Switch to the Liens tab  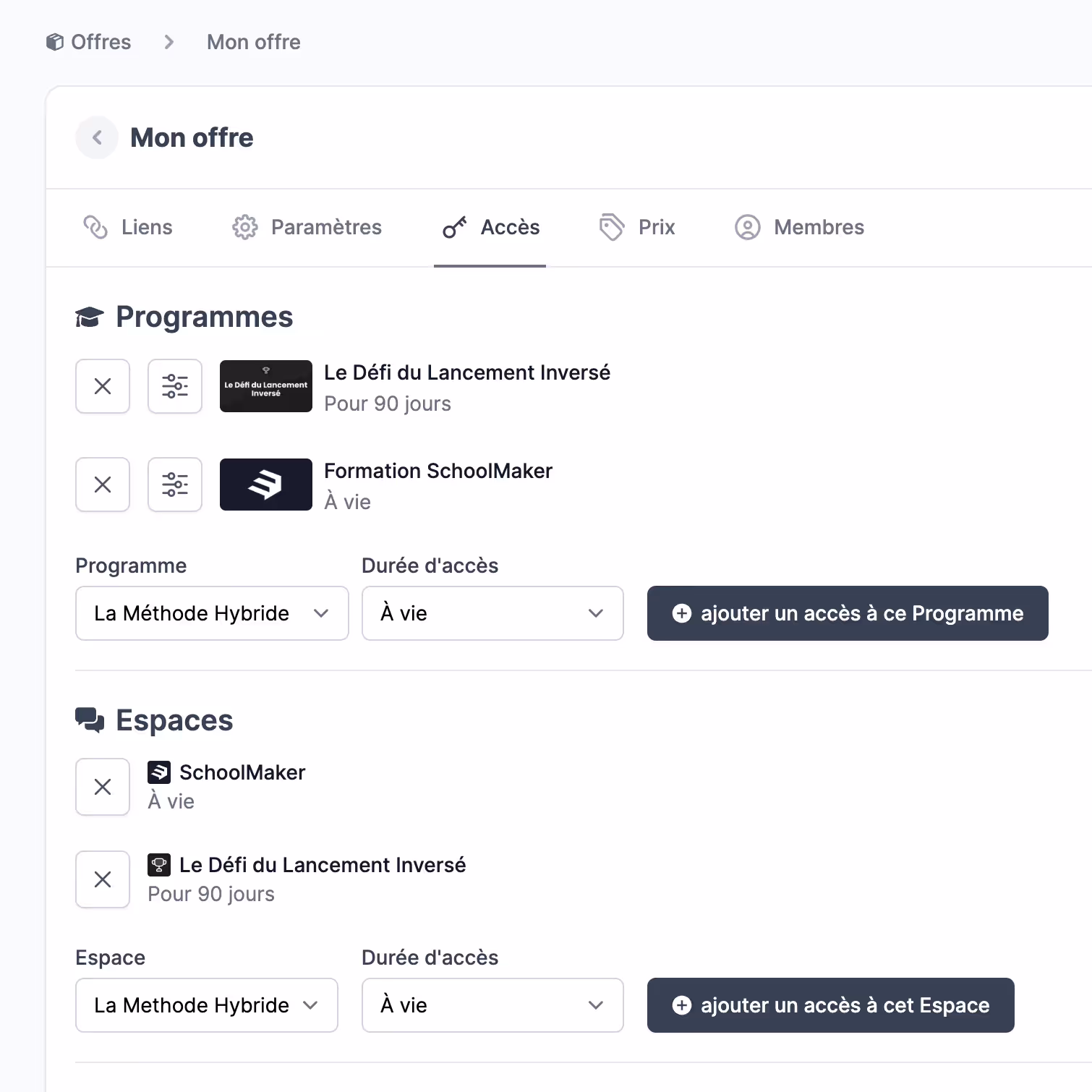coord(127,227)
